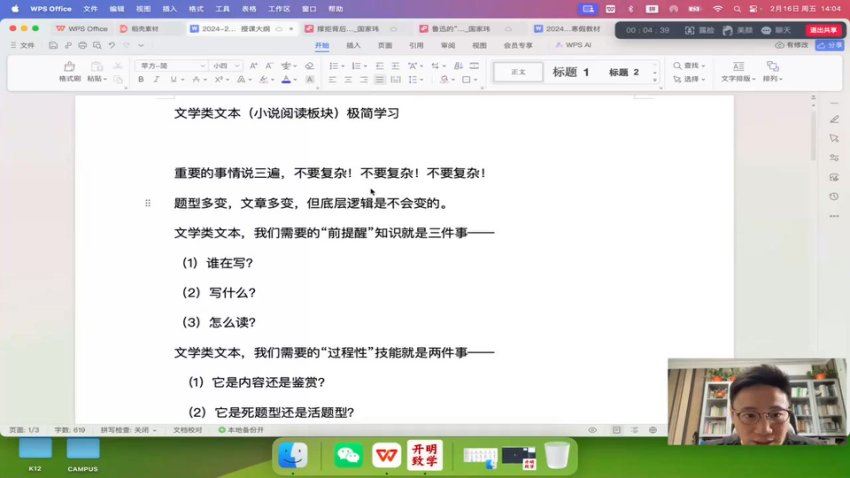Open the pen annotation tool in right sidebar
850x478 pixels.
point(834,119)
